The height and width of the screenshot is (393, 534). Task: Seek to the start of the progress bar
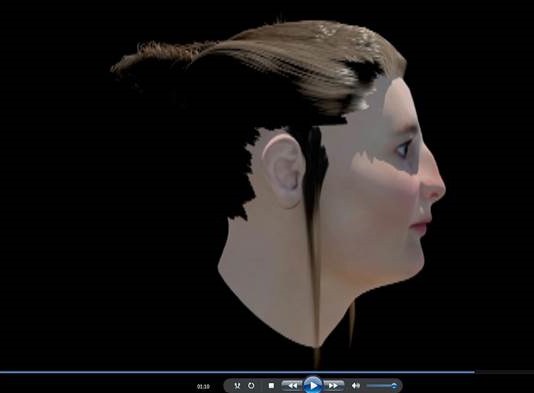click(1, 372)
